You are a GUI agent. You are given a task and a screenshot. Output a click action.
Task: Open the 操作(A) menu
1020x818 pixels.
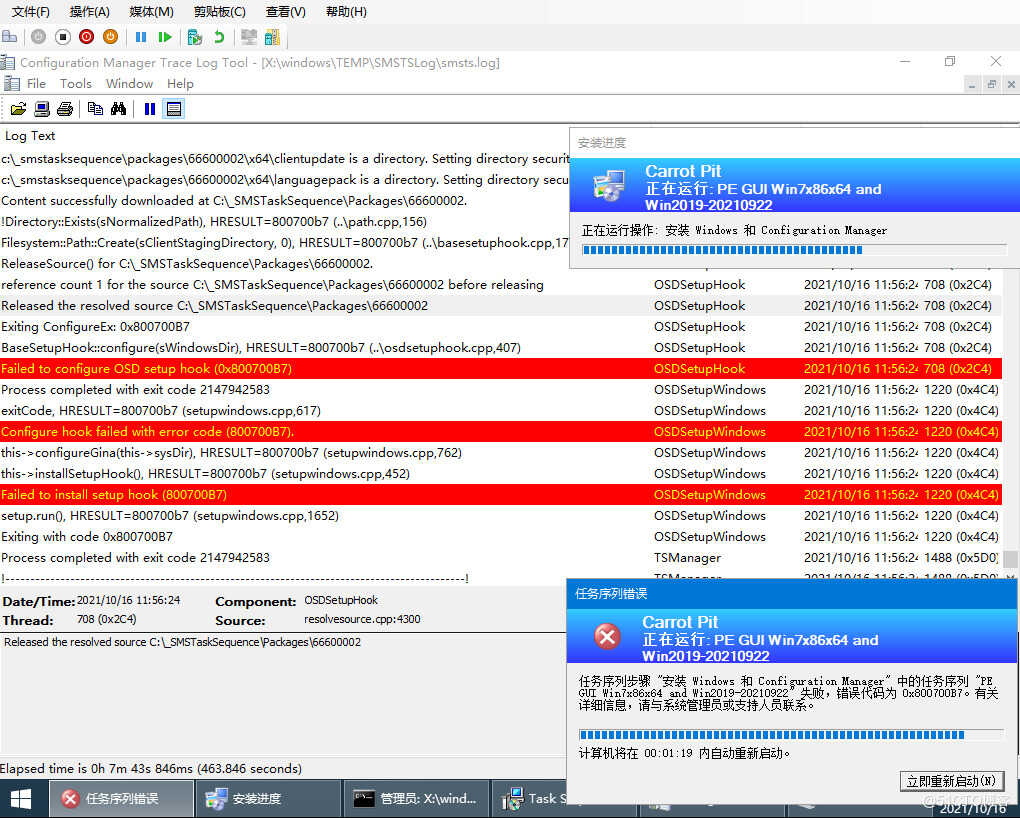pos(90,12)
